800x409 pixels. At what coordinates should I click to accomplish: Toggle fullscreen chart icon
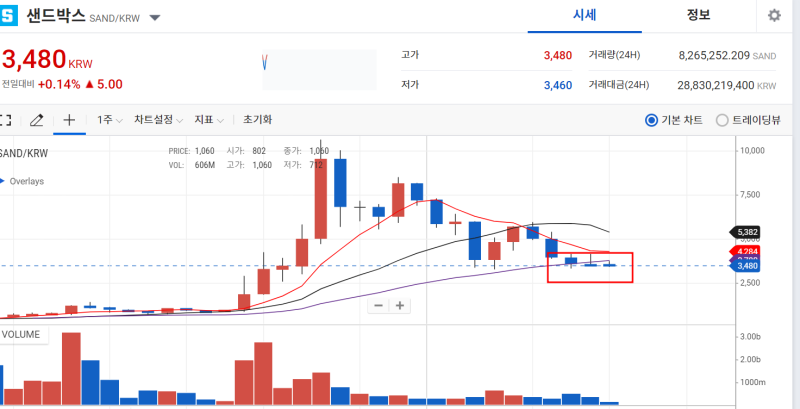coord(5,120)
